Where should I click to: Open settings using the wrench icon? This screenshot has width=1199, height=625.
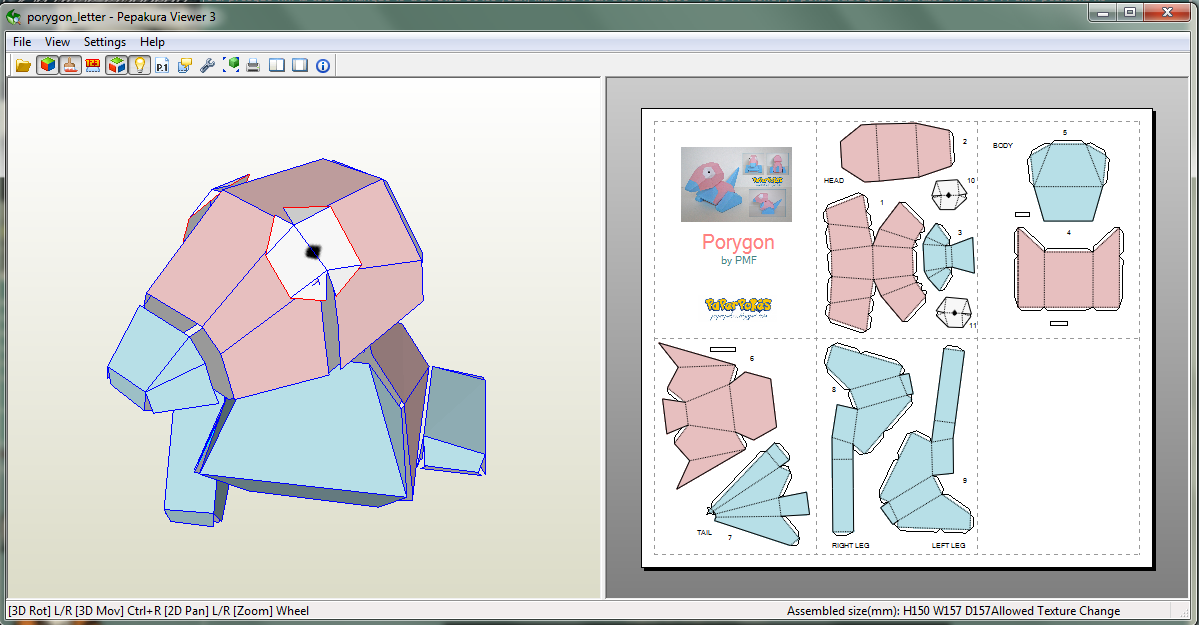pyautogui.click(x=207, y=66)
